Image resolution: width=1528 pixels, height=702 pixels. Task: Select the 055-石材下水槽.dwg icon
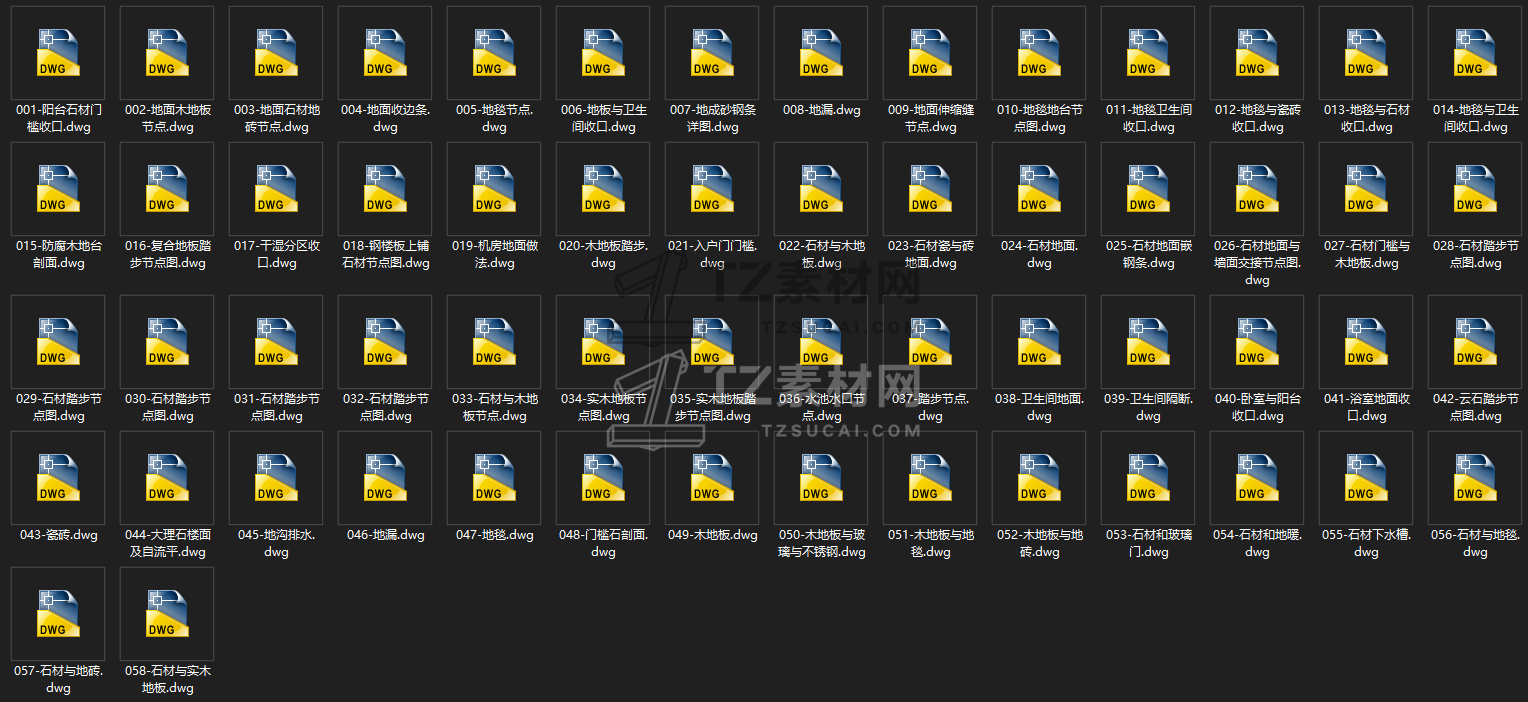click(1366, 478)
